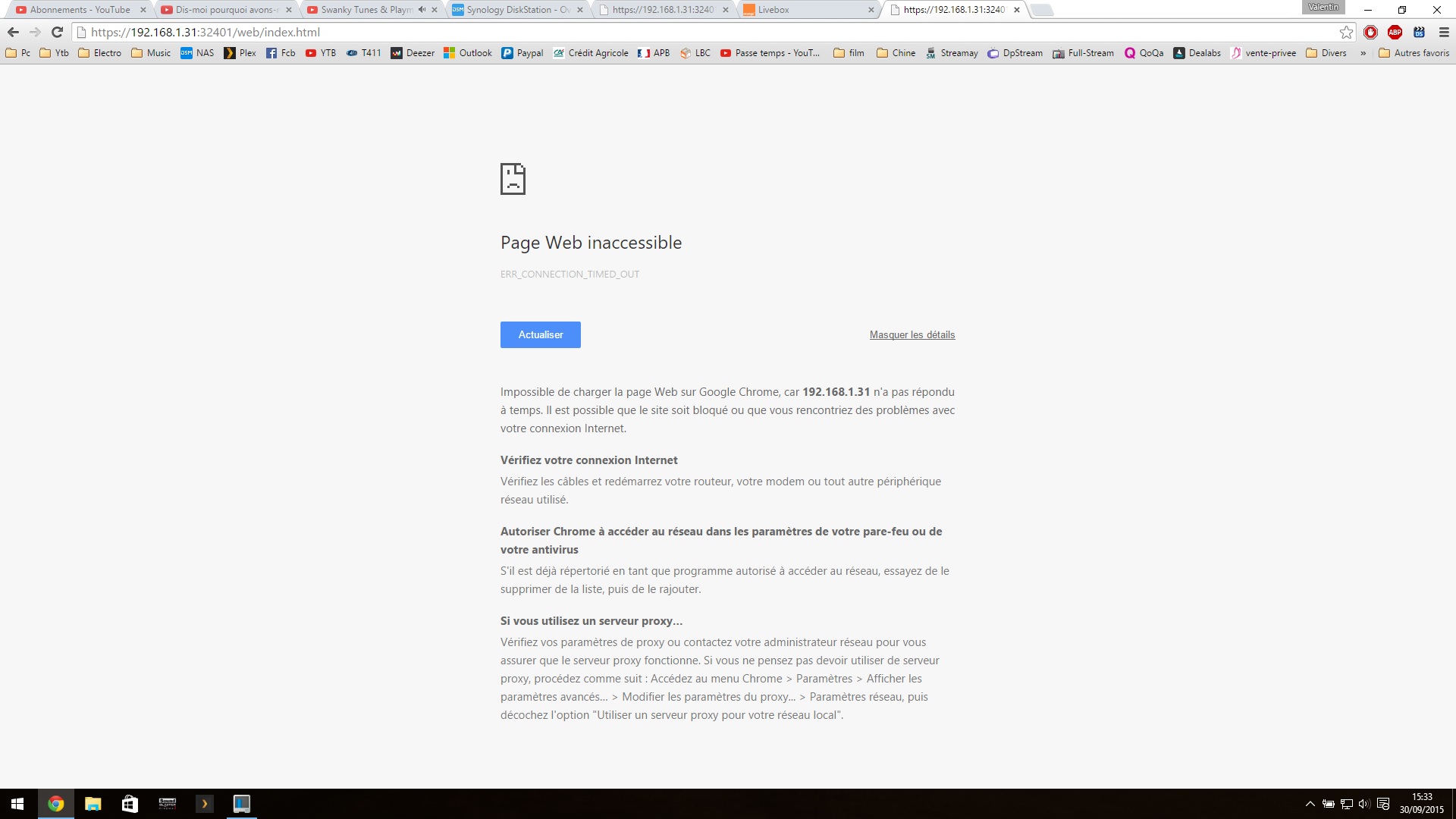Show hidden system tray icons
Viewport: 1456px width, 819px height.
(x=1310, y=804)
